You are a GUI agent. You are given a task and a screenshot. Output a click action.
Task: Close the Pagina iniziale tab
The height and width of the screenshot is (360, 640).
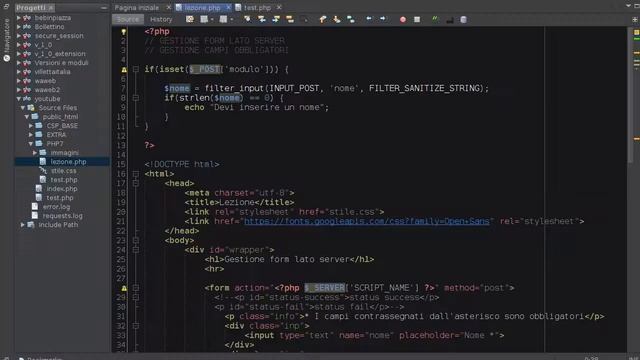[169, 7]
